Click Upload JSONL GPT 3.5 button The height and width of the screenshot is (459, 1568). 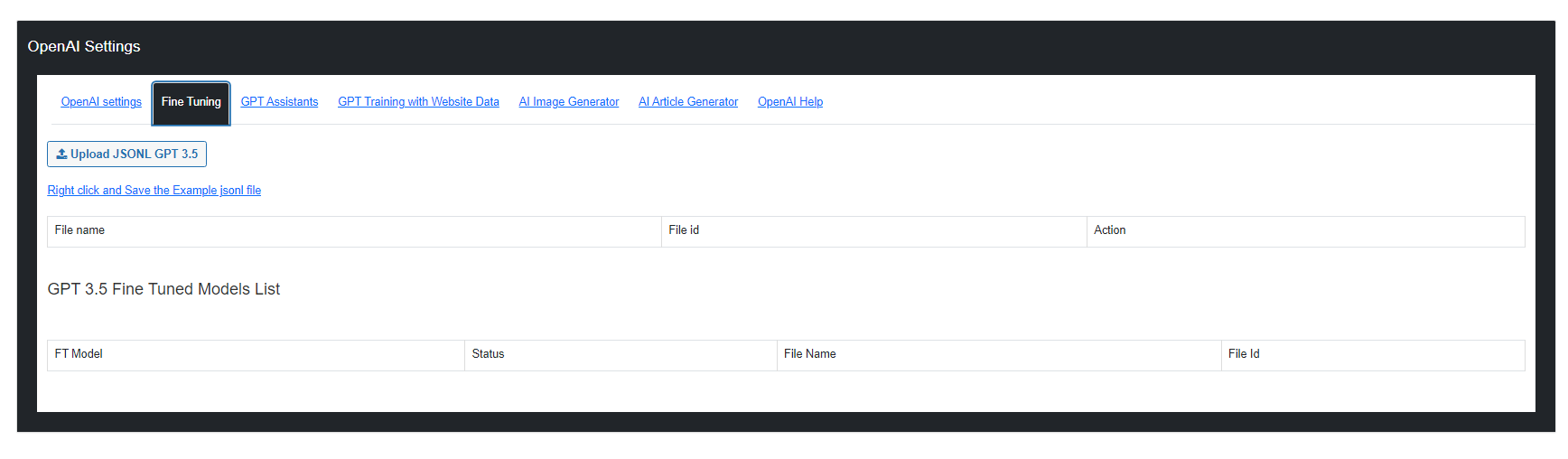pos(126,155)
